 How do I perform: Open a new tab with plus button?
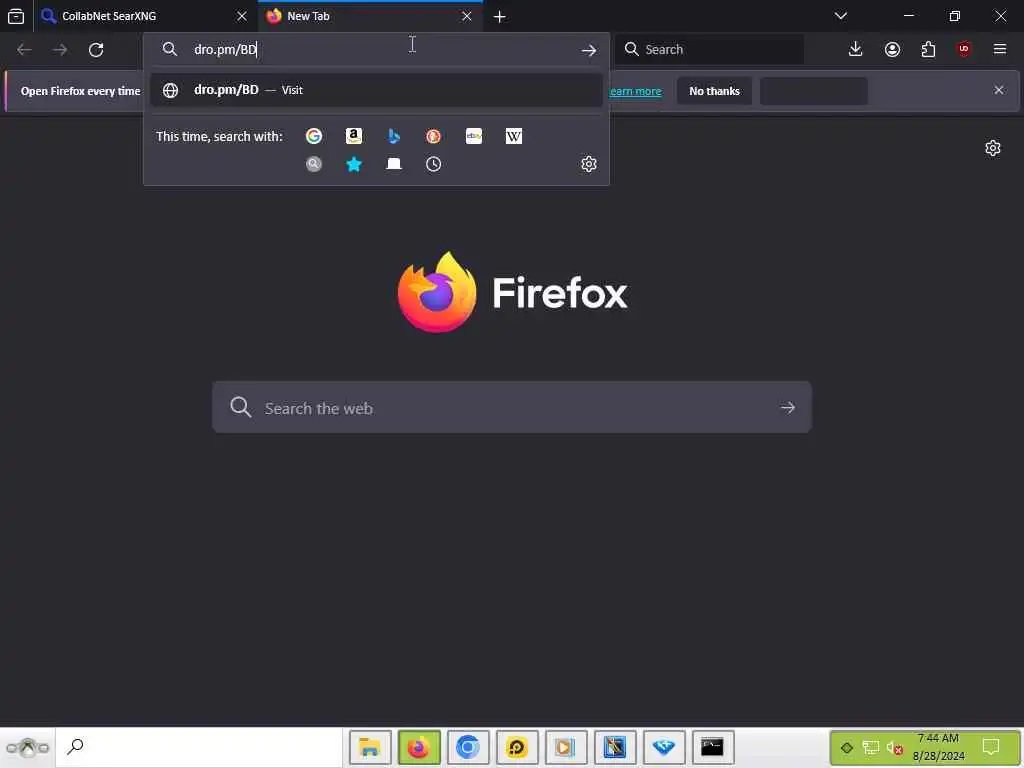pos(500,17)
